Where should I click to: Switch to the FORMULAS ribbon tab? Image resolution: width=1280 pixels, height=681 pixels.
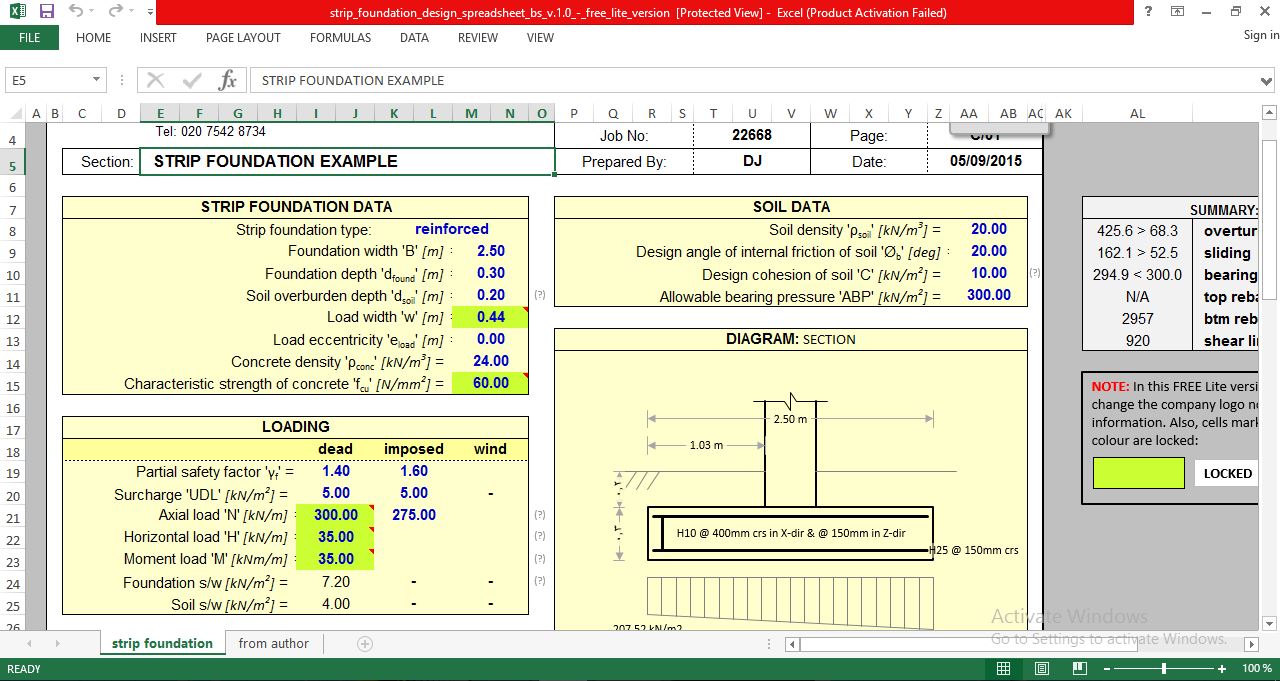coord(340,37)
